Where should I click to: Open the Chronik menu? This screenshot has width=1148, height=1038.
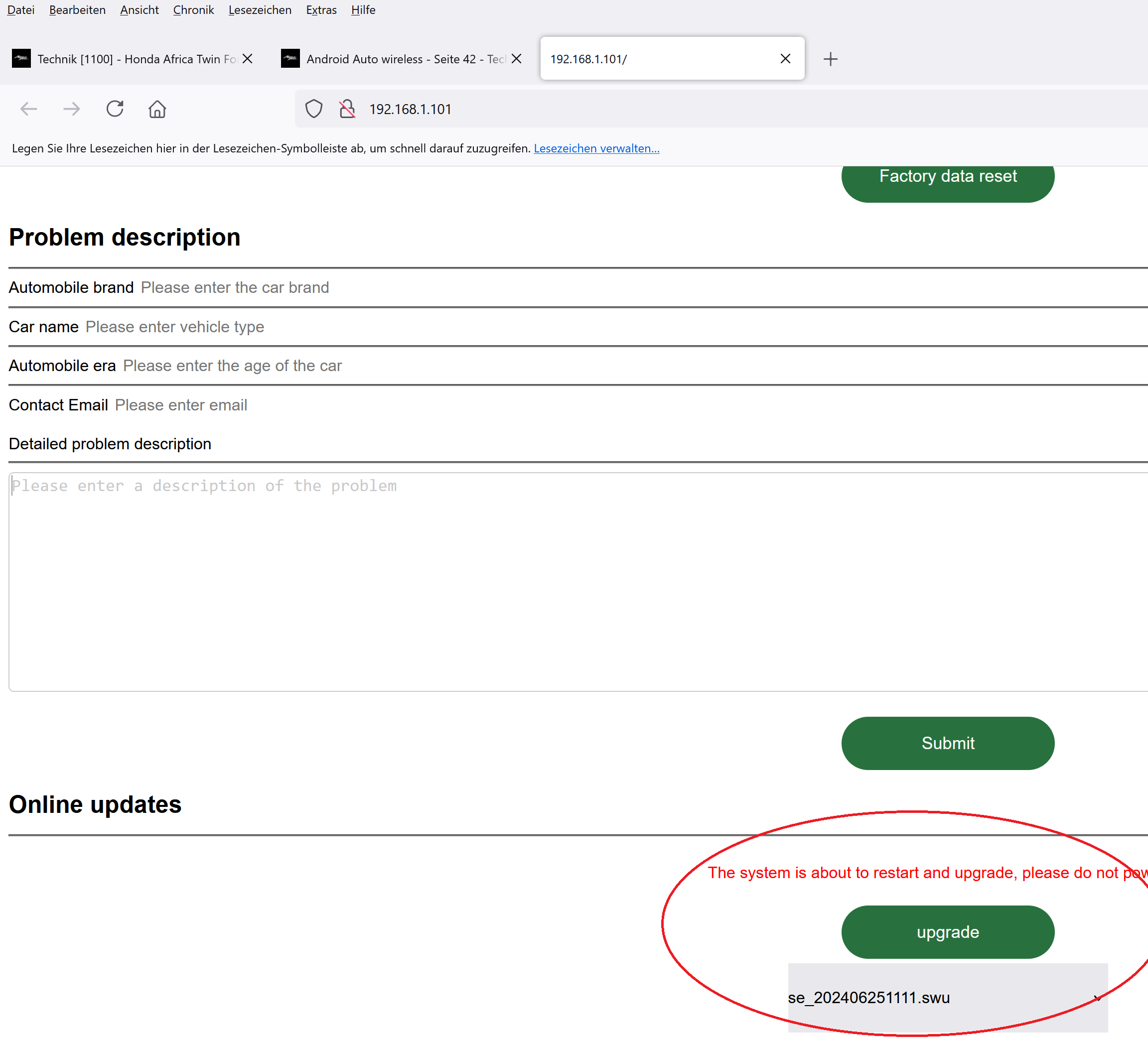pyautogui.click(x=193, y=9)
